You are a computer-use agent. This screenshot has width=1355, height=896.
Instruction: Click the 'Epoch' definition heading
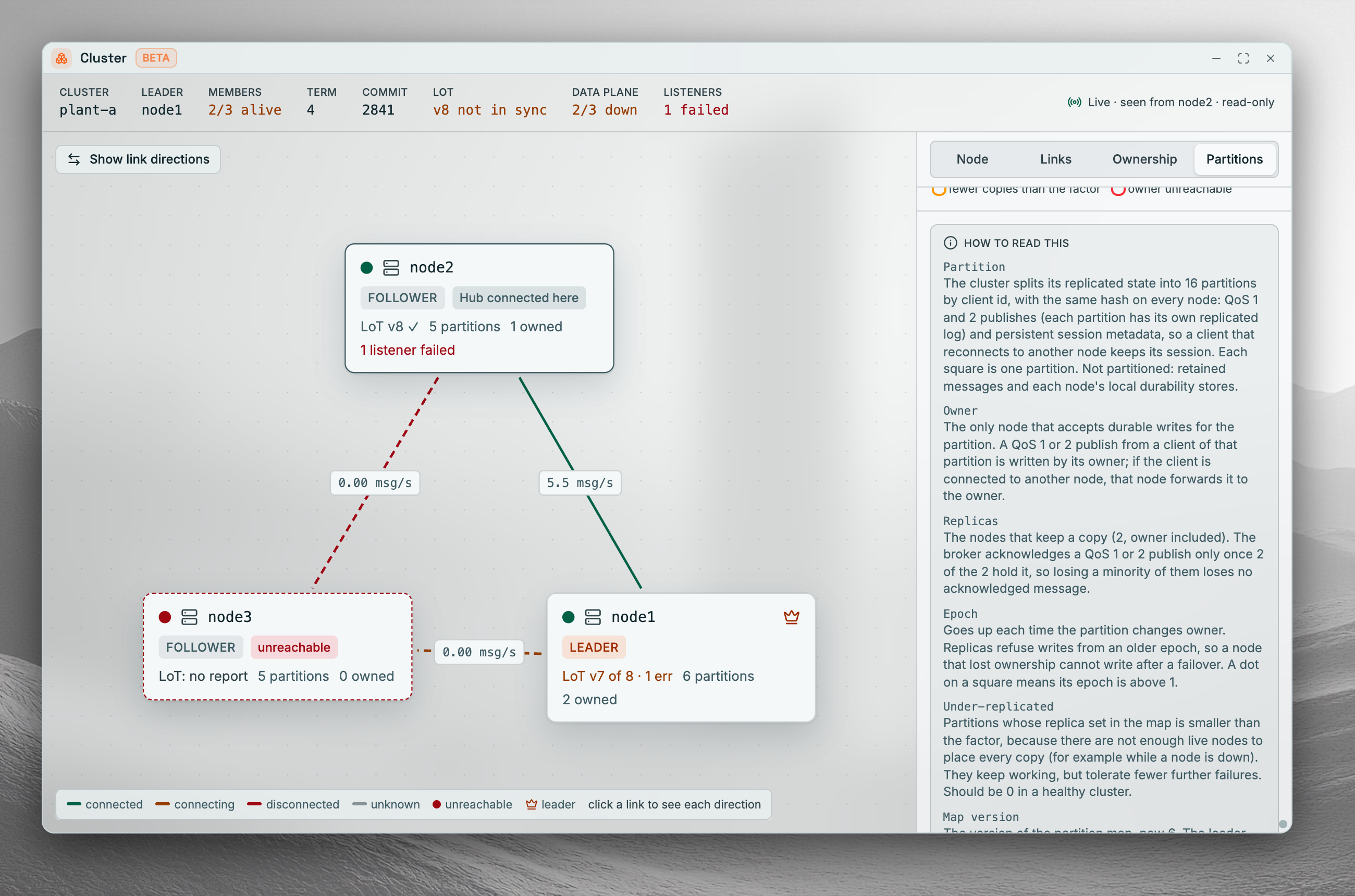[x=960, y=614]
